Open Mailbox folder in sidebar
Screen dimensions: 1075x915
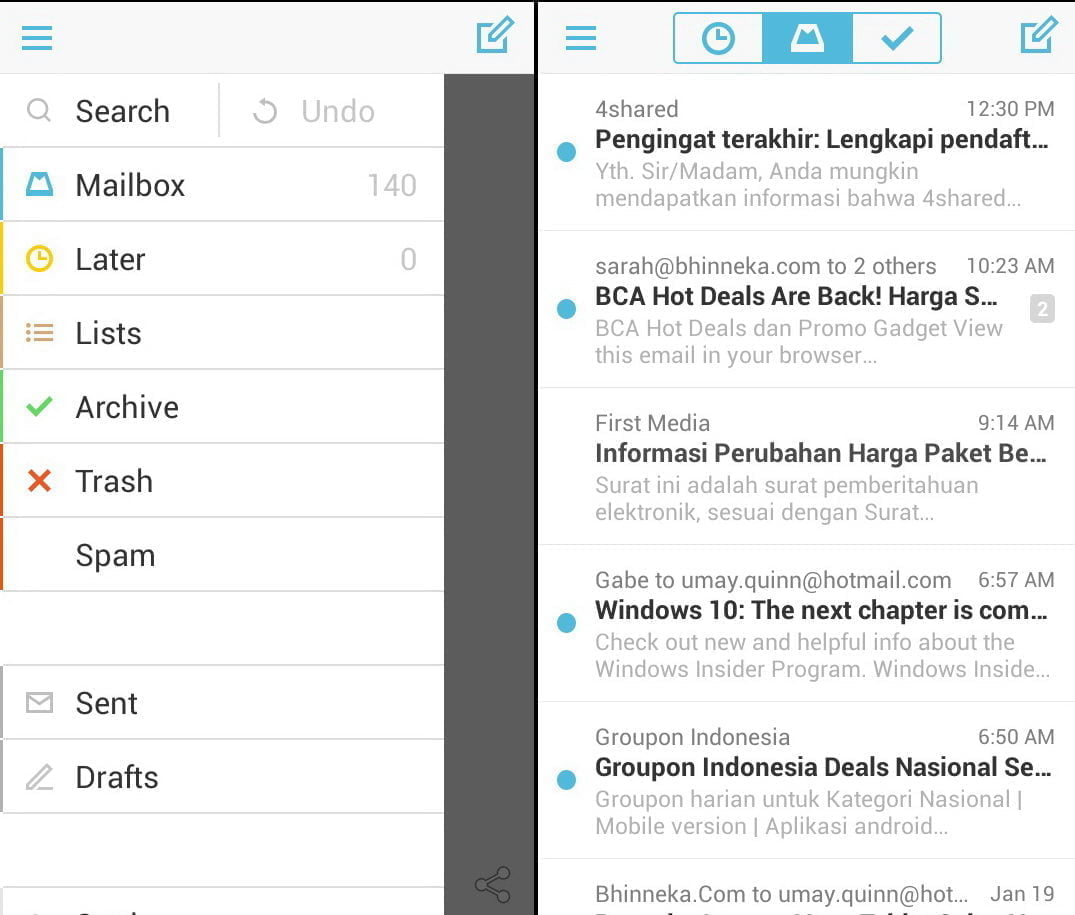(x=222, y=185)
